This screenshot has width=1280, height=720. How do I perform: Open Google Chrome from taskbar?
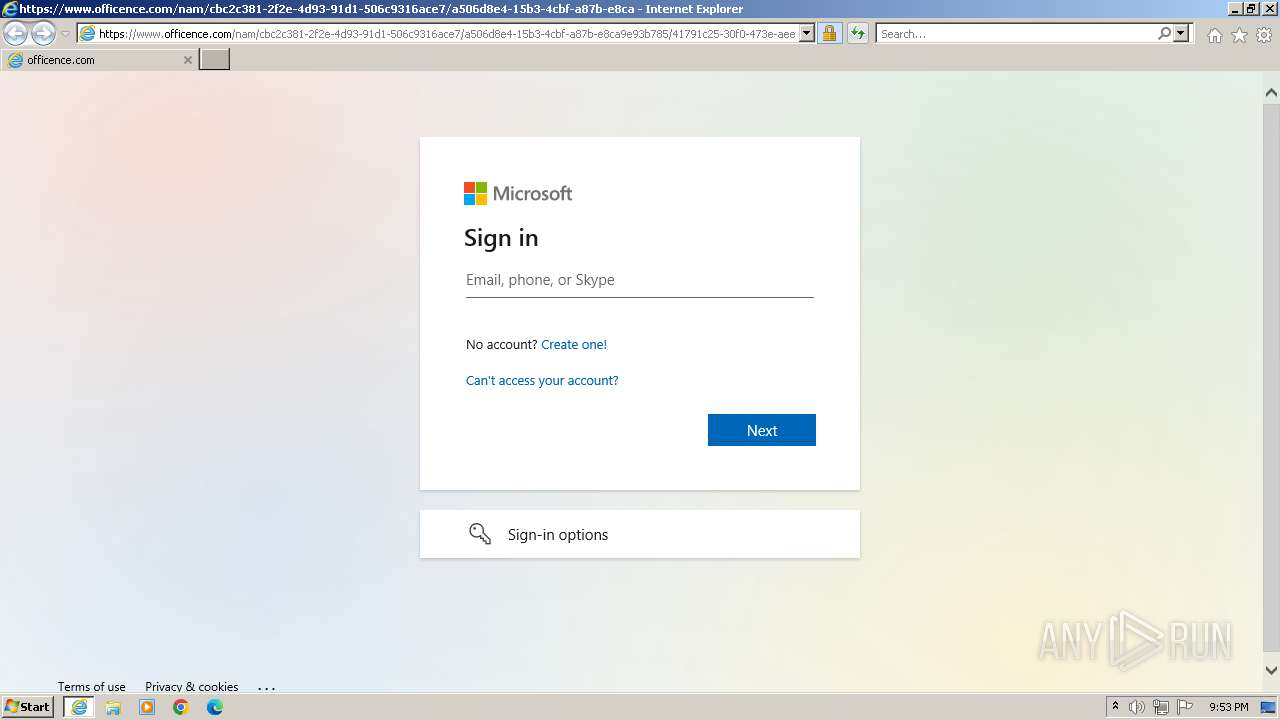point(181,707)
